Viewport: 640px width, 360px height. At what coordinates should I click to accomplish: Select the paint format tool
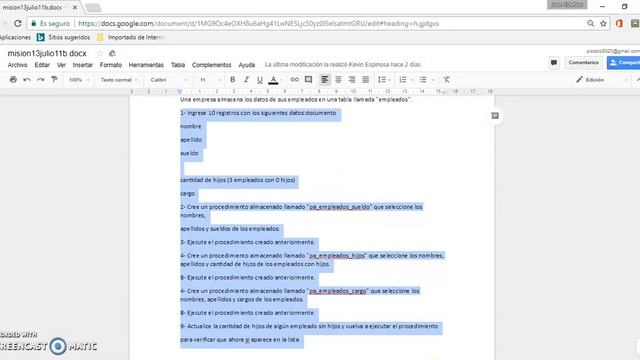click(54, 80)
